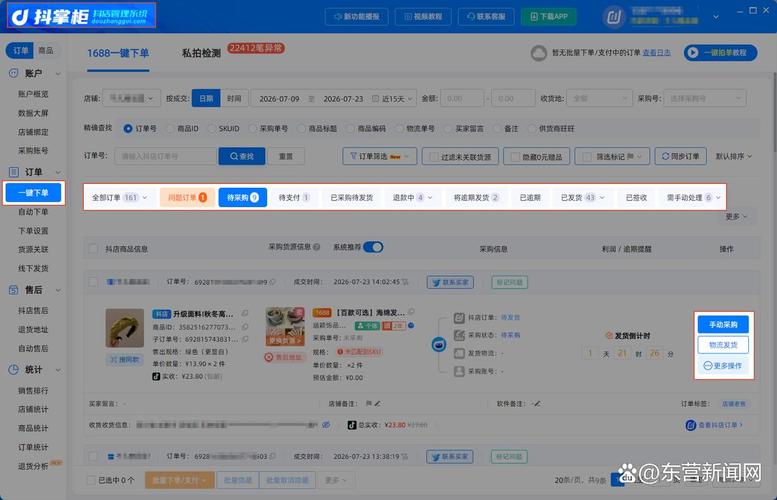The width and height of the screenshot is (777, 500).
Task: Open 货源关联 in the sidebar
Action: click(x=33, y=249)
